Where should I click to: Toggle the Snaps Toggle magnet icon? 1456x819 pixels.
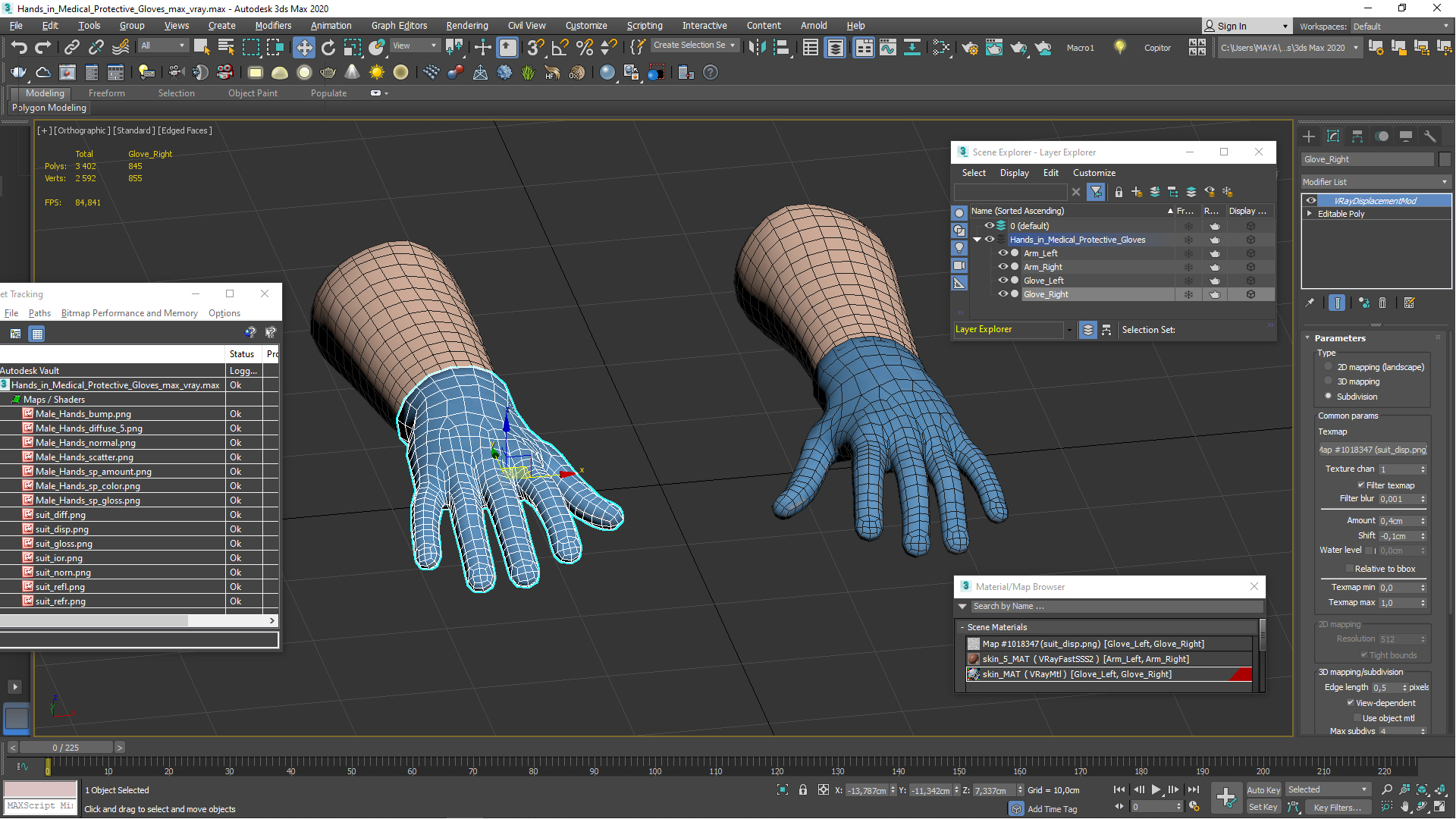coord(536,47)
